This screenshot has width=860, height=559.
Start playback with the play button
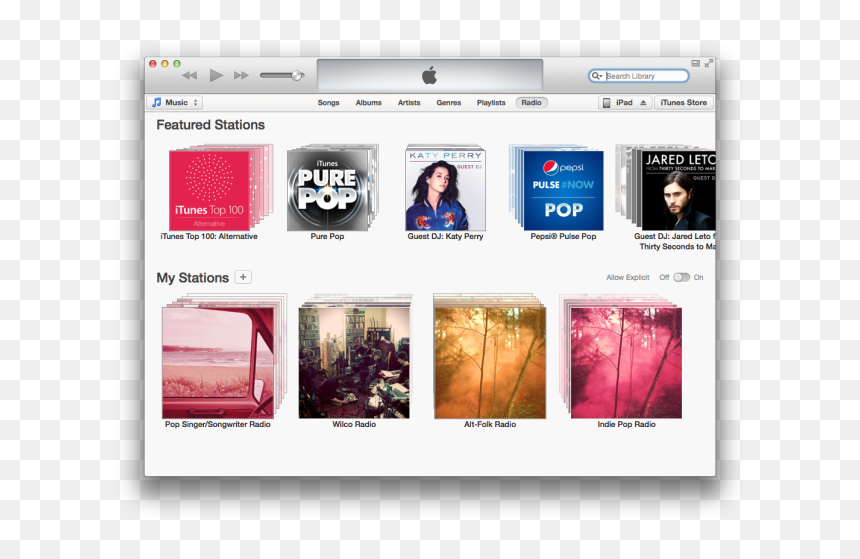click(x=216, y=75)
